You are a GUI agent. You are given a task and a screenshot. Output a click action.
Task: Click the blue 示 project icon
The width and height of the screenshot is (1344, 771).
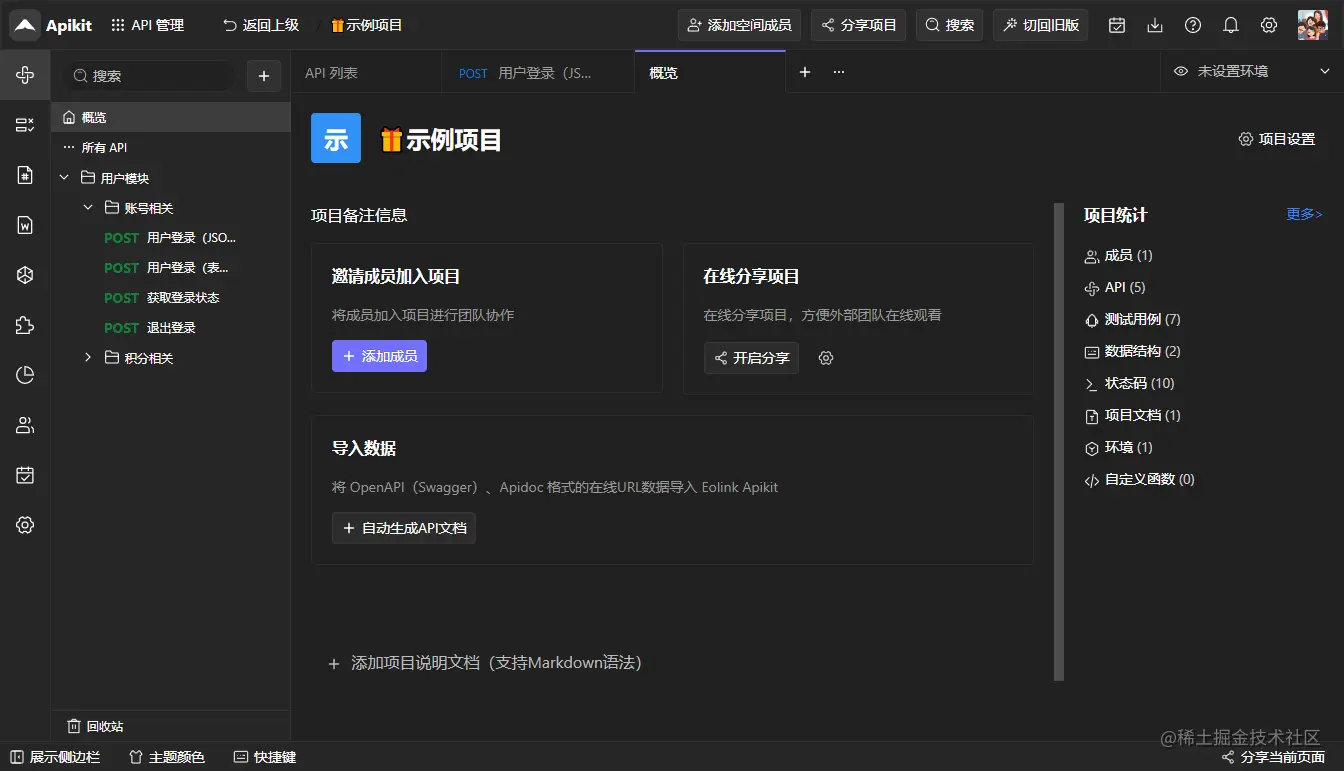(336, 138)
